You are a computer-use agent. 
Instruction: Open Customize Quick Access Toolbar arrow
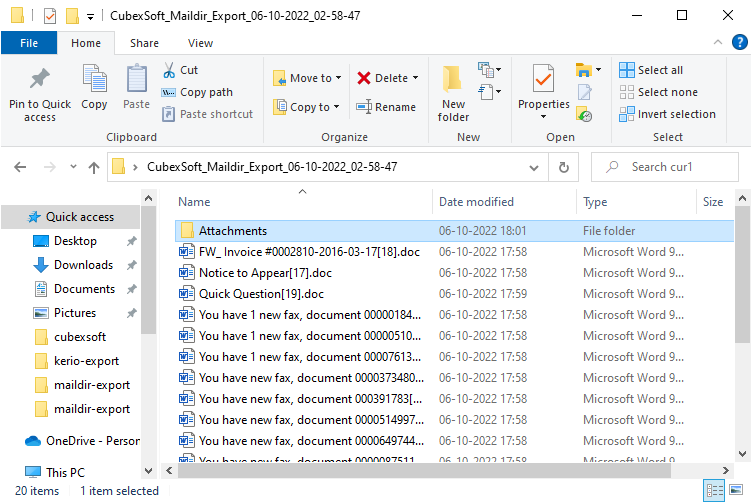pyautogui.click(x=90, y=17)
